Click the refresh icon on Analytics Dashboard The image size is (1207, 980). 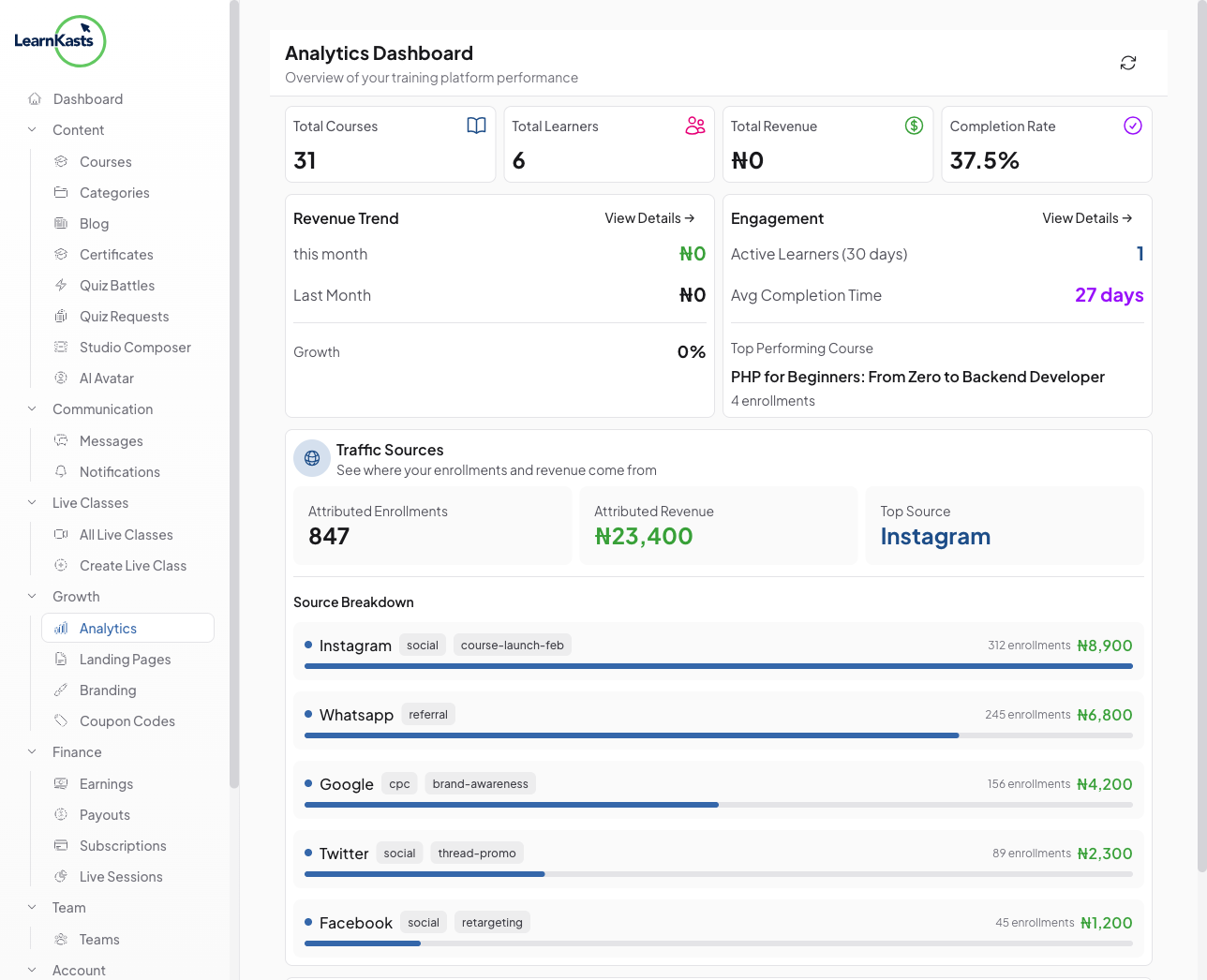coord(1128,62)
